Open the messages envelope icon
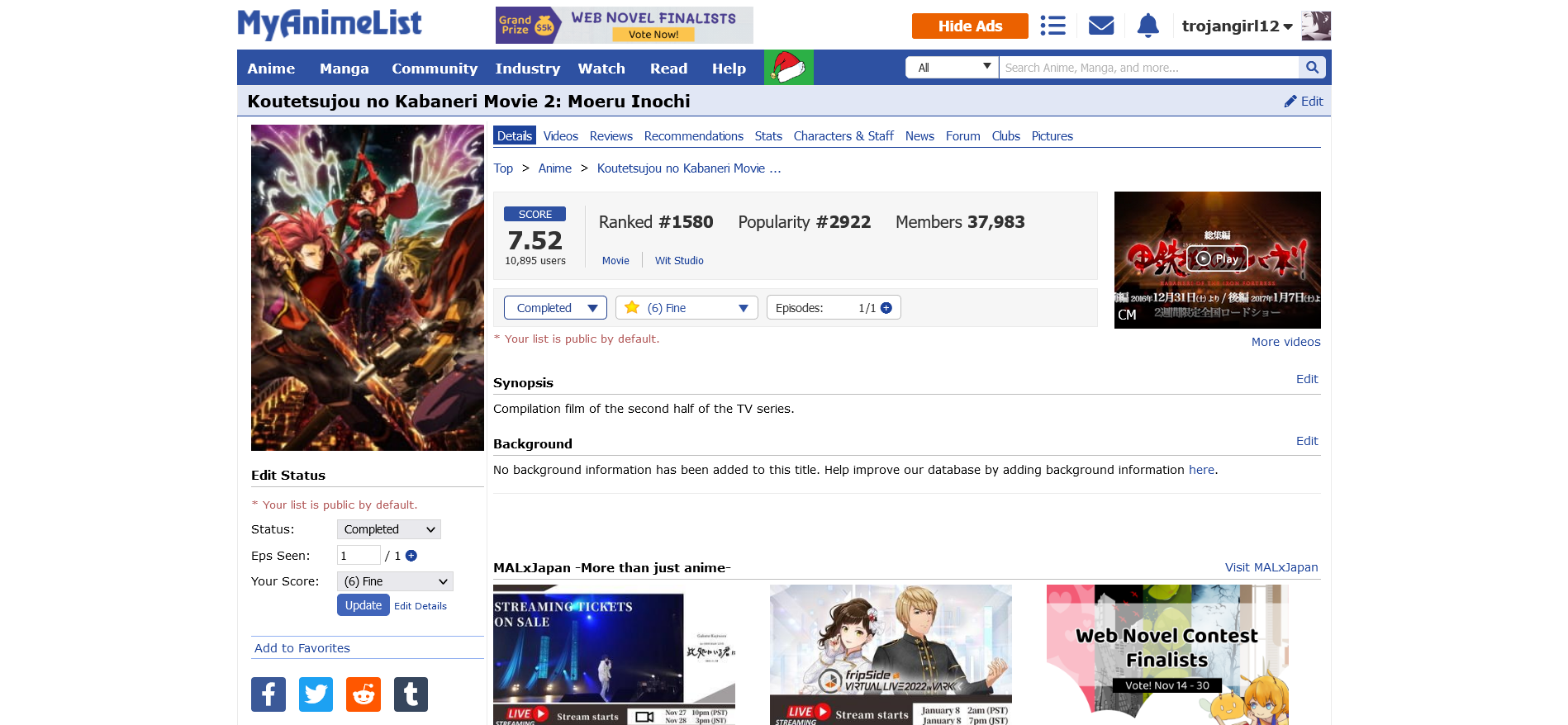Viewport: 1568px width, 725px height. 1101,26
